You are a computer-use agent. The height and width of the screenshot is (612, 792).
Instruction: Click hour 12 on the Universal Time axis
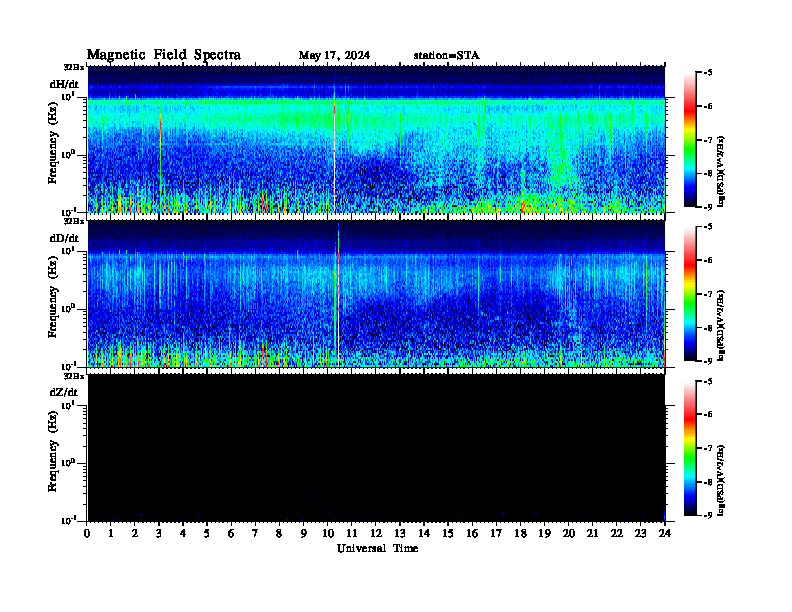(x=376, y=534)
